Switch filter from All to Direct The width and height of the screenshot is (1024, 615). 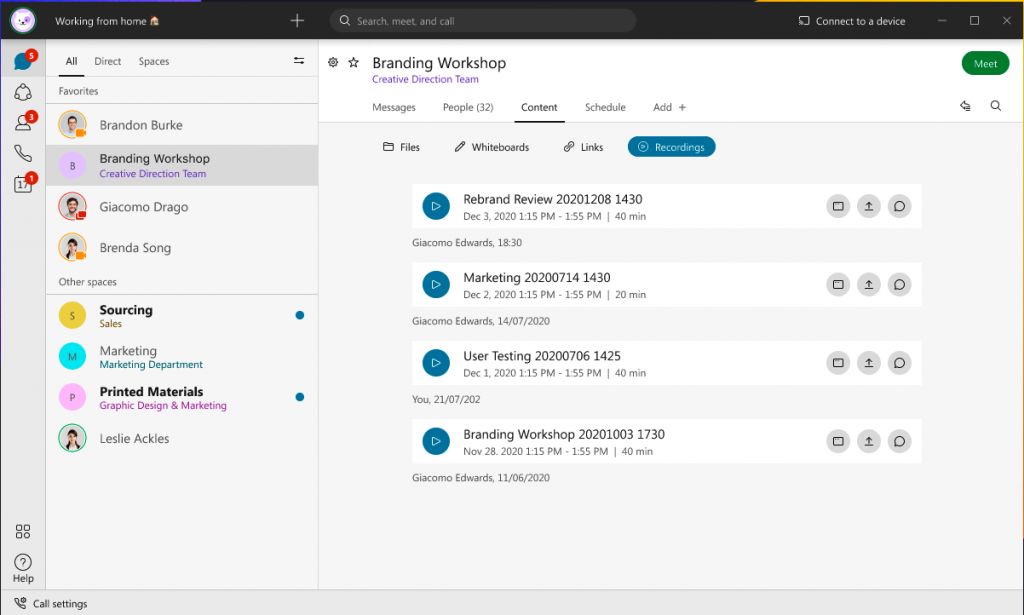click(107, 61)
